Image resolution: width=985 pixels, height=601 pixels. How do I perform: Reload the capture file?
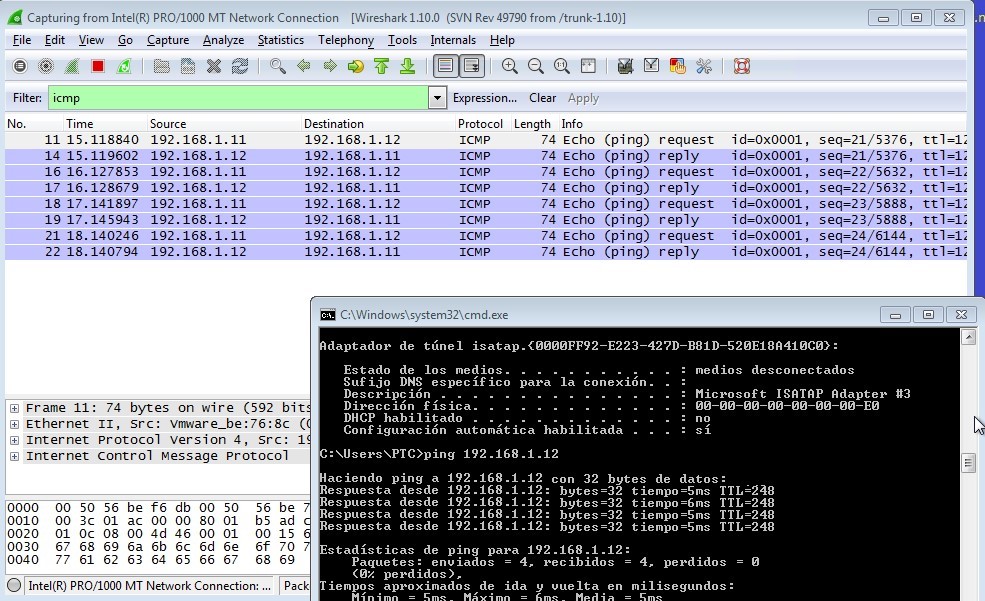240,66
